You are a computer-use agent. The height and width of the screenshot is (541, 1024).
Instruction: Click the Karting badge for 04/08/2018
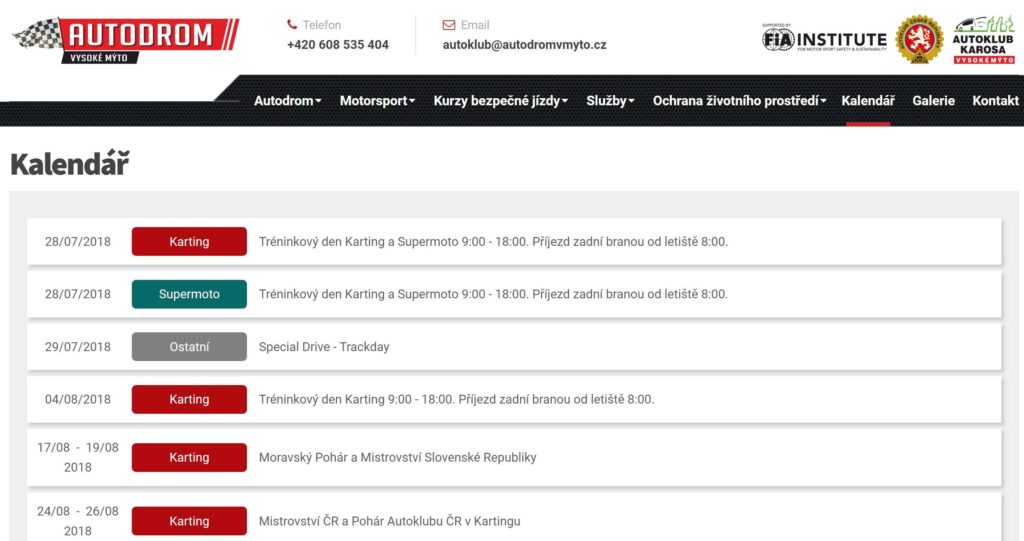[189, 399]
